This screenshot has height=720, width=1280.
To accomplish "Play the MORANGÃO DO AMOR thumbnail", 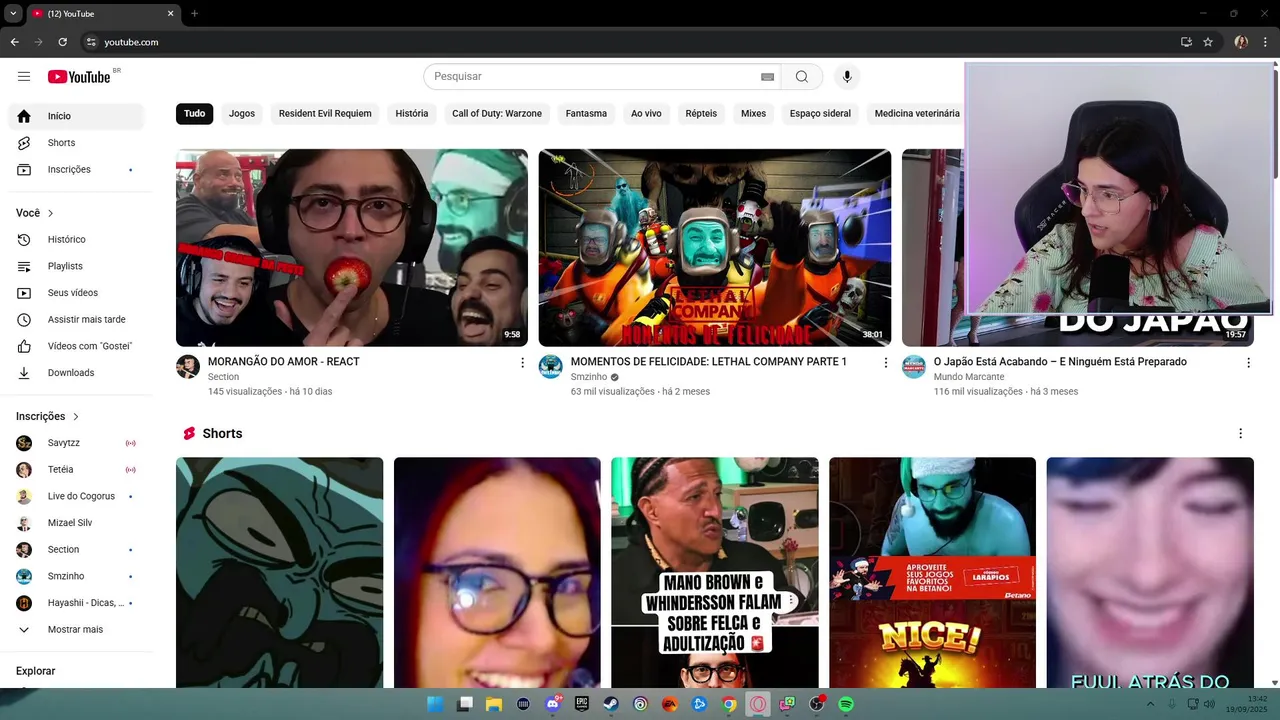I will coord(352,248).
